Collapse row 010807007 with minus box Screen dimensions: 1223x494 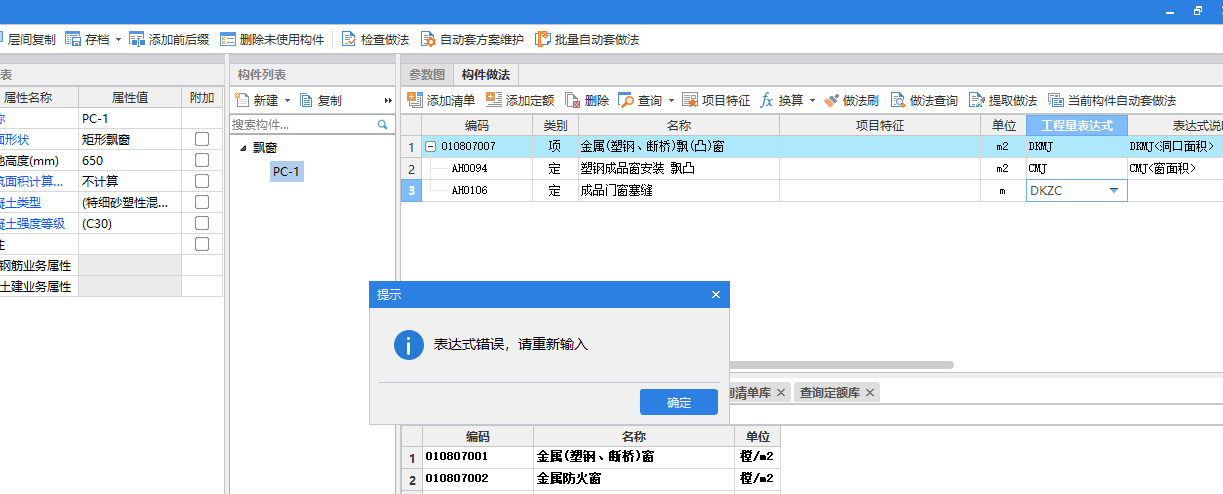point(431,146)
